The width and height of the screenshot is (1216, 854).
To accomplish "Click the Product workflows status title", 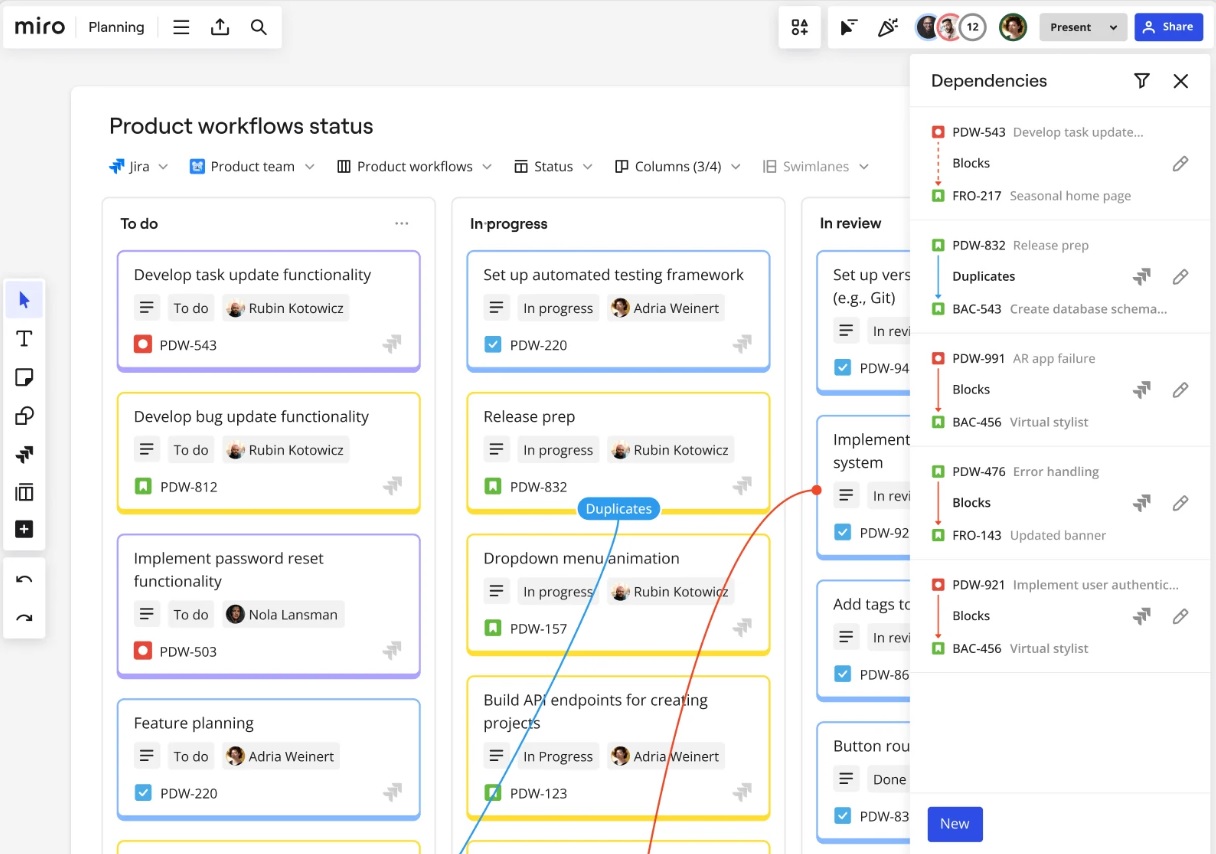I will click(241, 126).
